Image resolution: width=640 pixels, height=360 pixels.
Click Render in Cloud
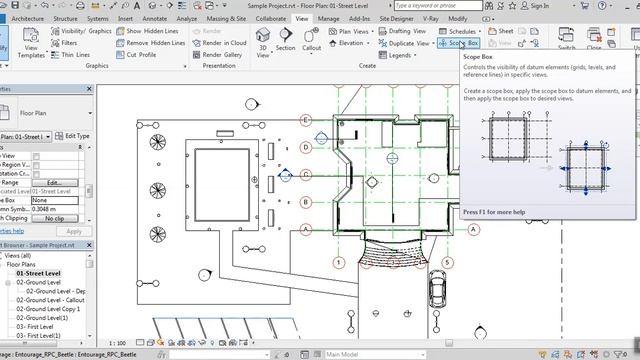219,43
